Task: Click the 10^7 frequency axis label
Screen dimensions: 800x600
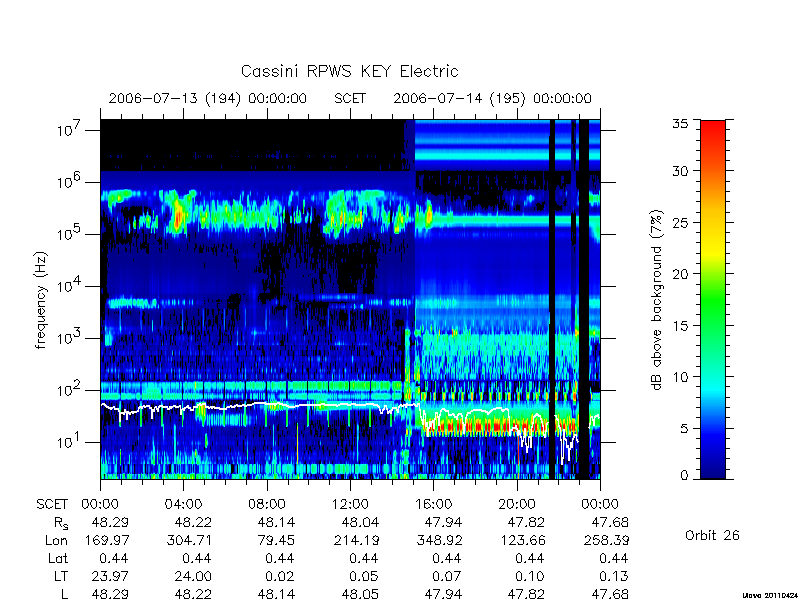Action: [x=67, y=130]
